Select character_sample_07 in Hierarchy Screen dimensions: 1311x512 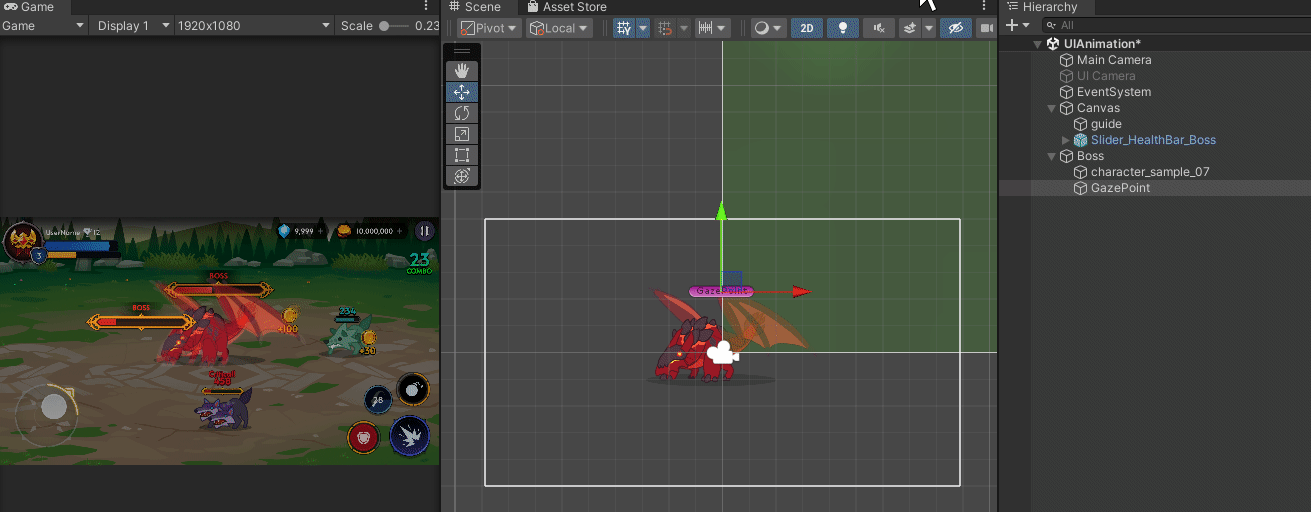click(x=1150, y=172)
